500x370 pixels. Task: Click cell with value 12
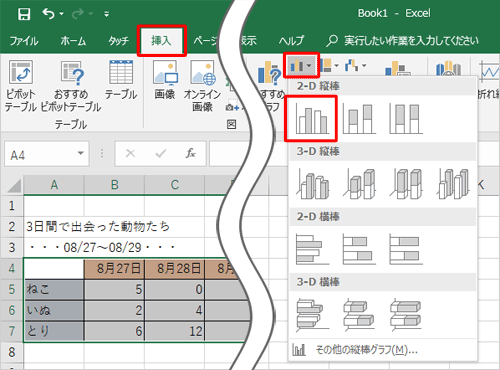[x=175, y=331]
